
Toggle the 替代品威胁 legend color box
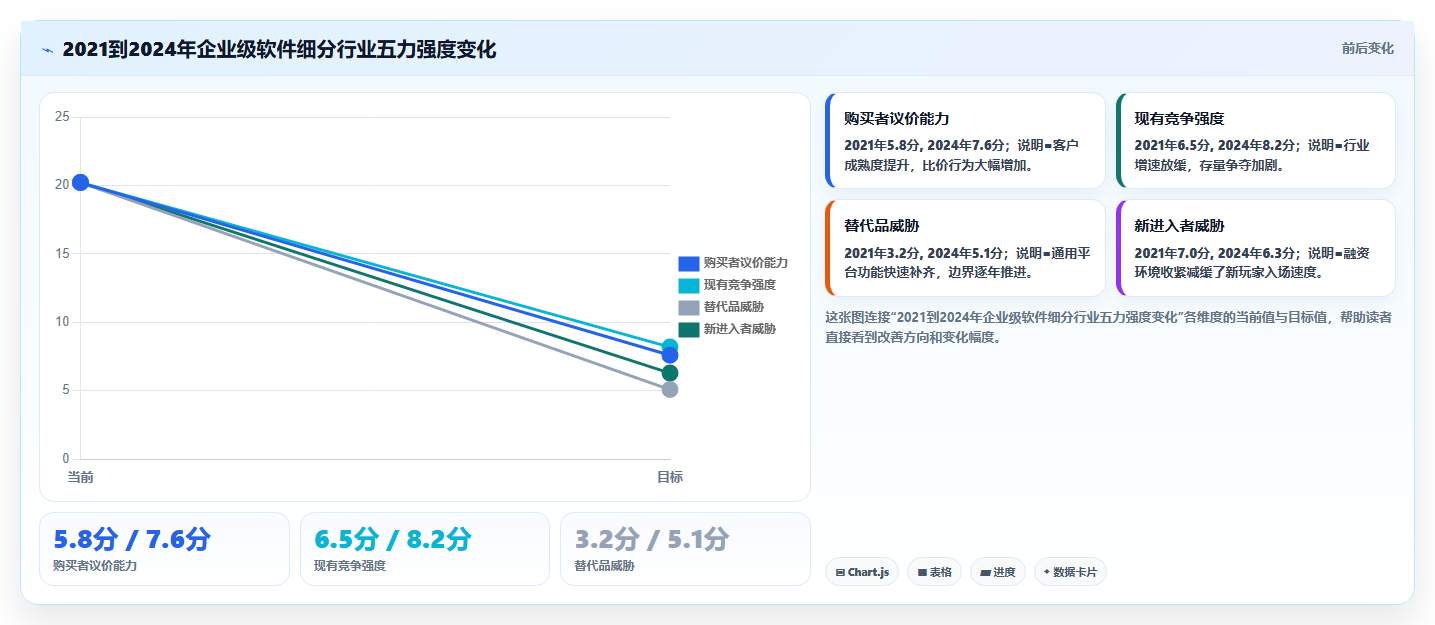point(688,307)
